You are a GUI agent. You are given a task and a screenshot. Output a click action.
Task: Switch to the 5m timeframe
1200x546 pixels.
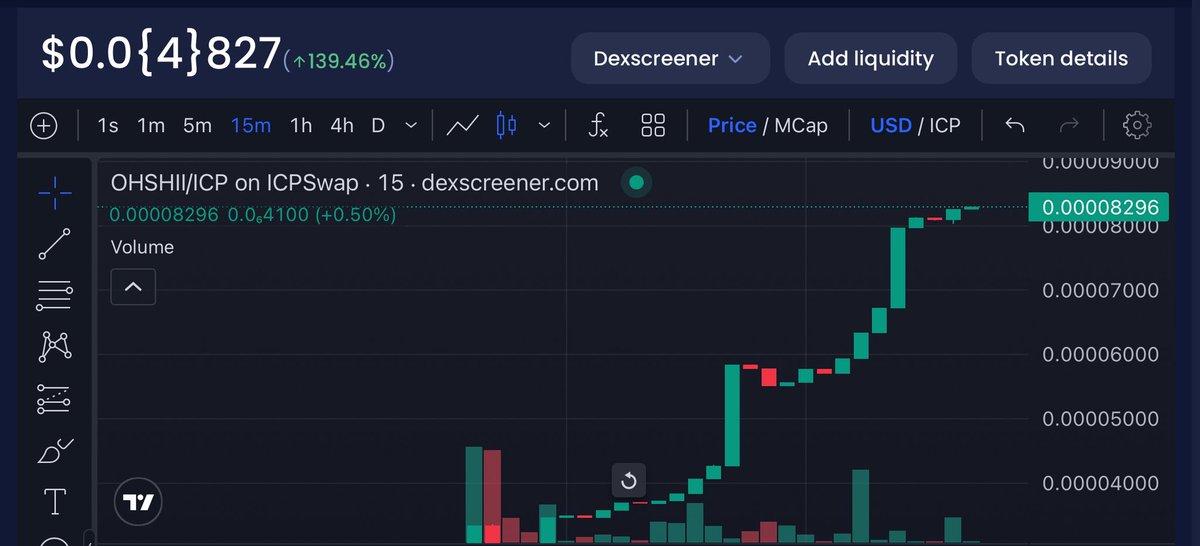click(x=197, y=126)
